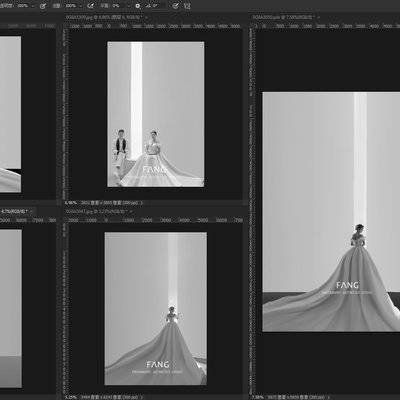Click the bottom-middle bride gown photo canvas
The image size is (400, 400).
click(x=156, y=309)
